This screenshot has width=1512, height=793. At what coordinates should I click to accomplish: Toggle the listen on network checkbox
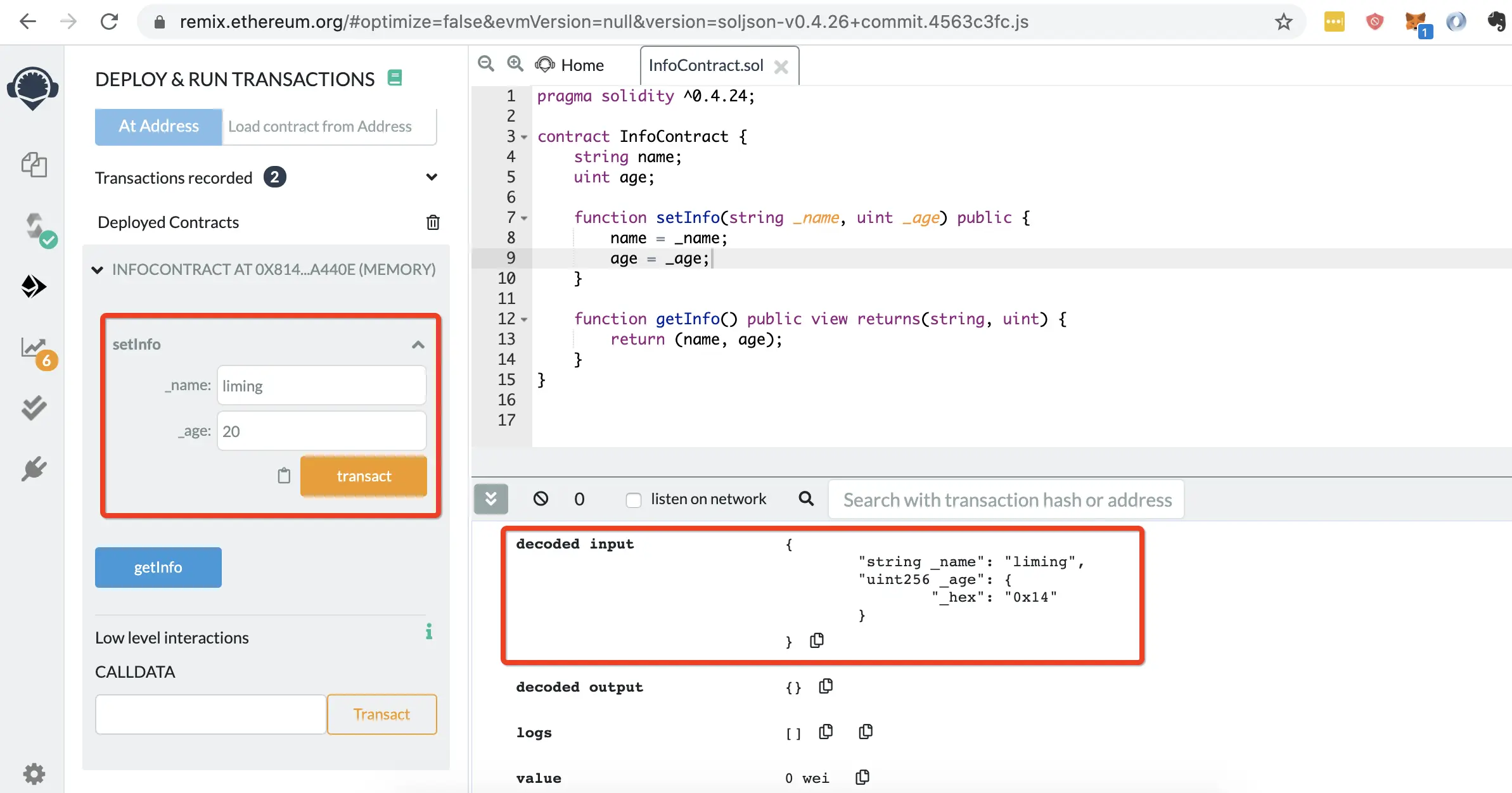coord(633,500)
